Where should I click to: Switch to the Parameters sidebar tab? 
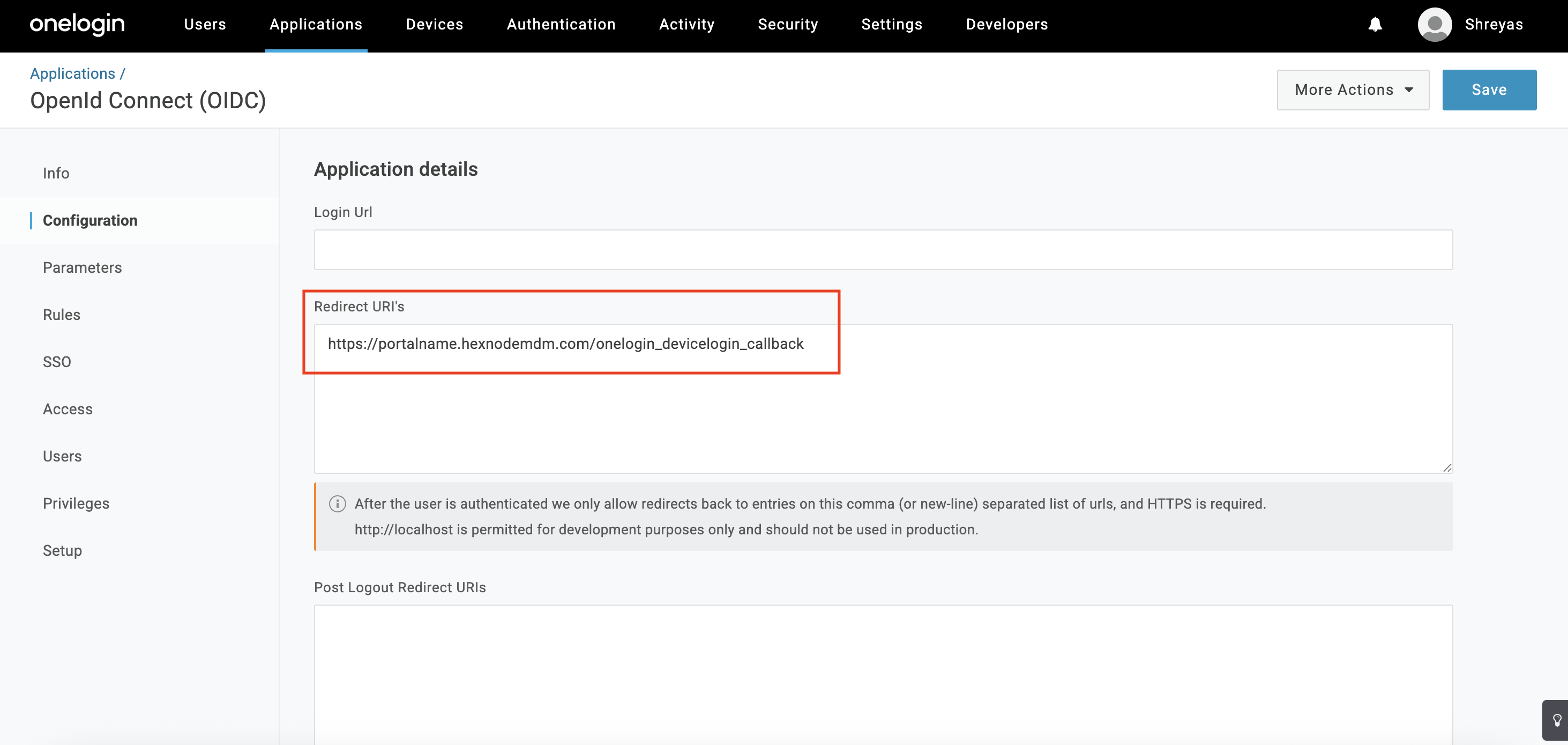click(x=82, y=268)
